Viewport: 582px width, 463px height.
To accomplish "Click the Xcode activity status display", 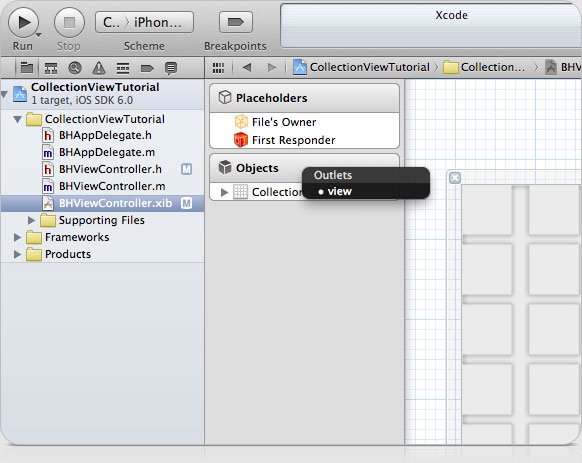I will (x=431, y=25).
